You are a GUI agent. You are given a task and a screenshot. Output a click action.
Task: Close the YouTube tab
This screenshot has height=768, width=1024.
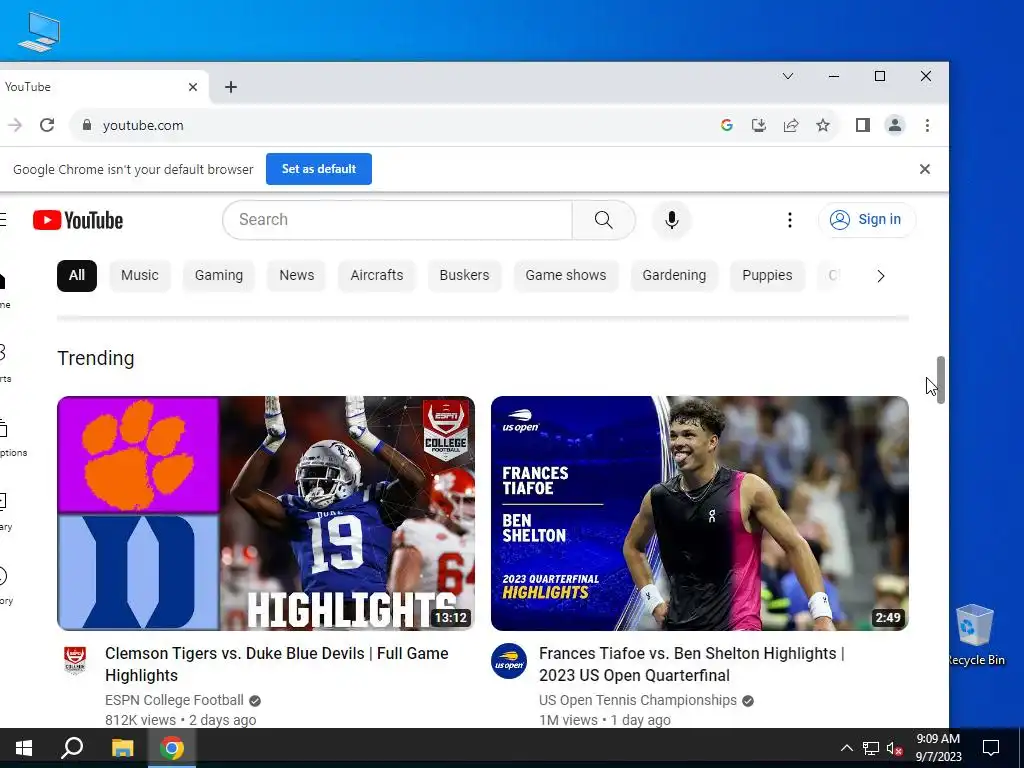click(x=193, y=87)
